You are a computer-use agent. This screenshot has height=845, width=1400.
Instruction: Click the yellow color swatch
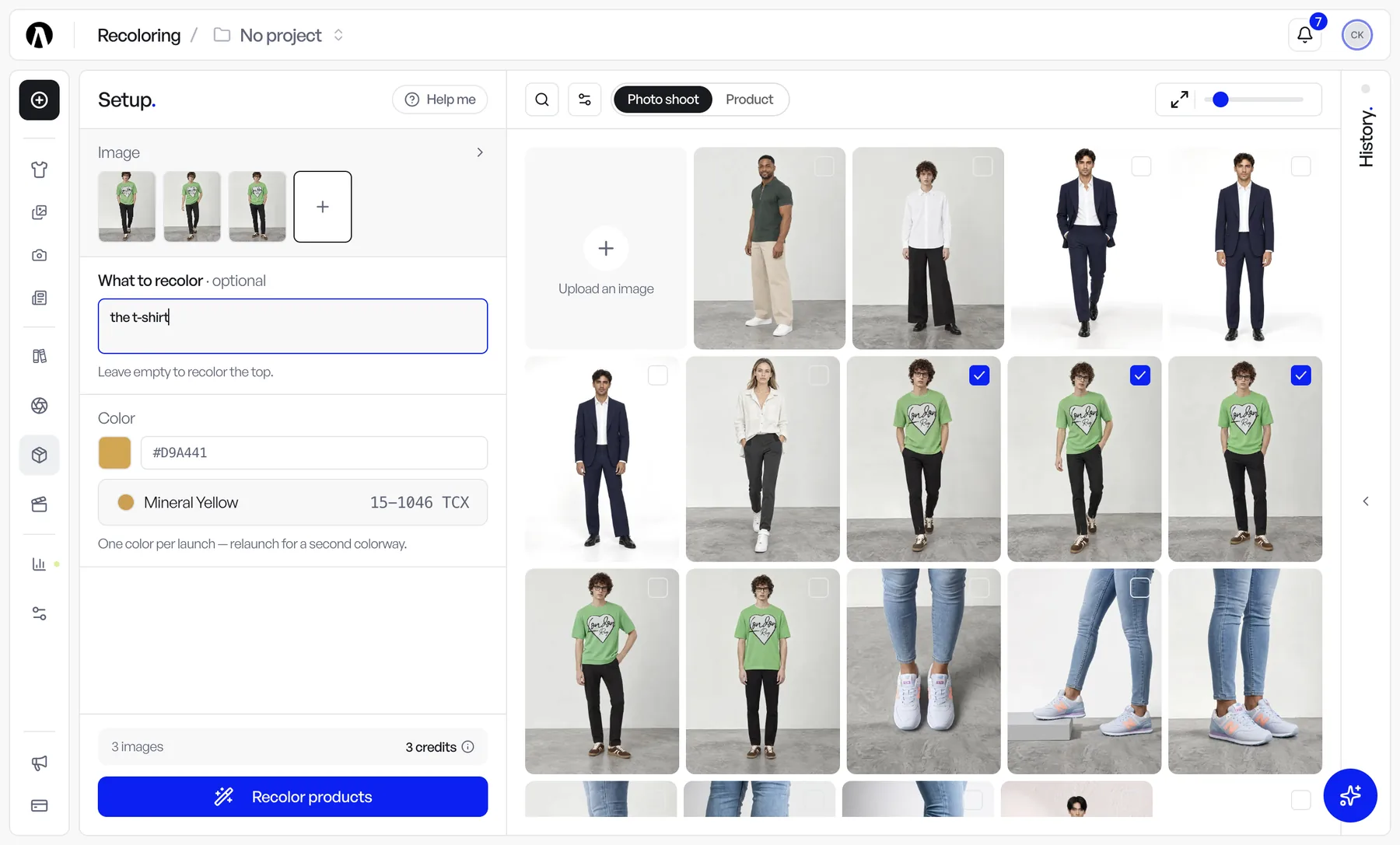pos(114,452)
